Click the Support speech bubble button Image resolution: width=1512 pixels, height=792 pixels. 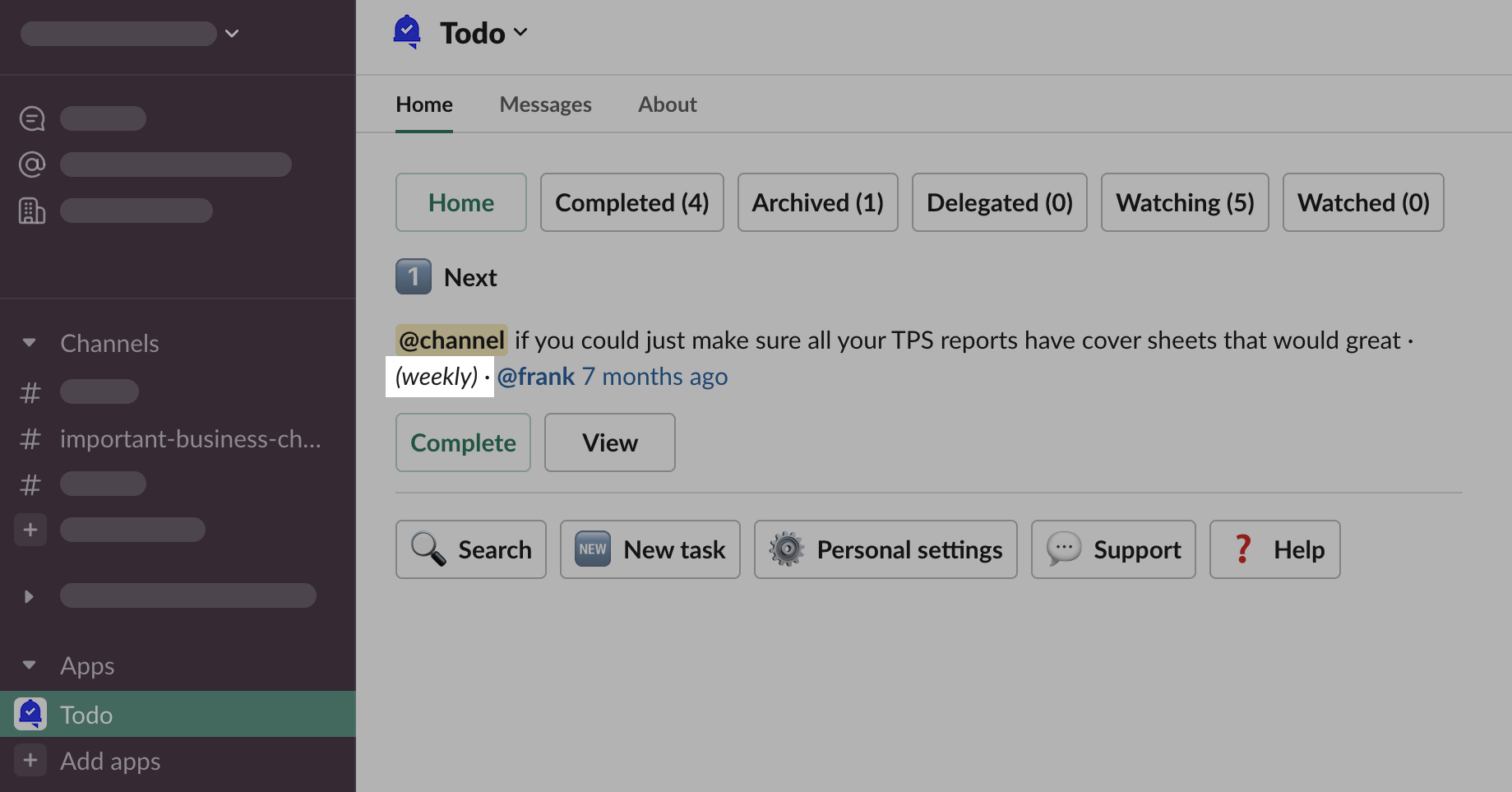tap(1112, 549)
